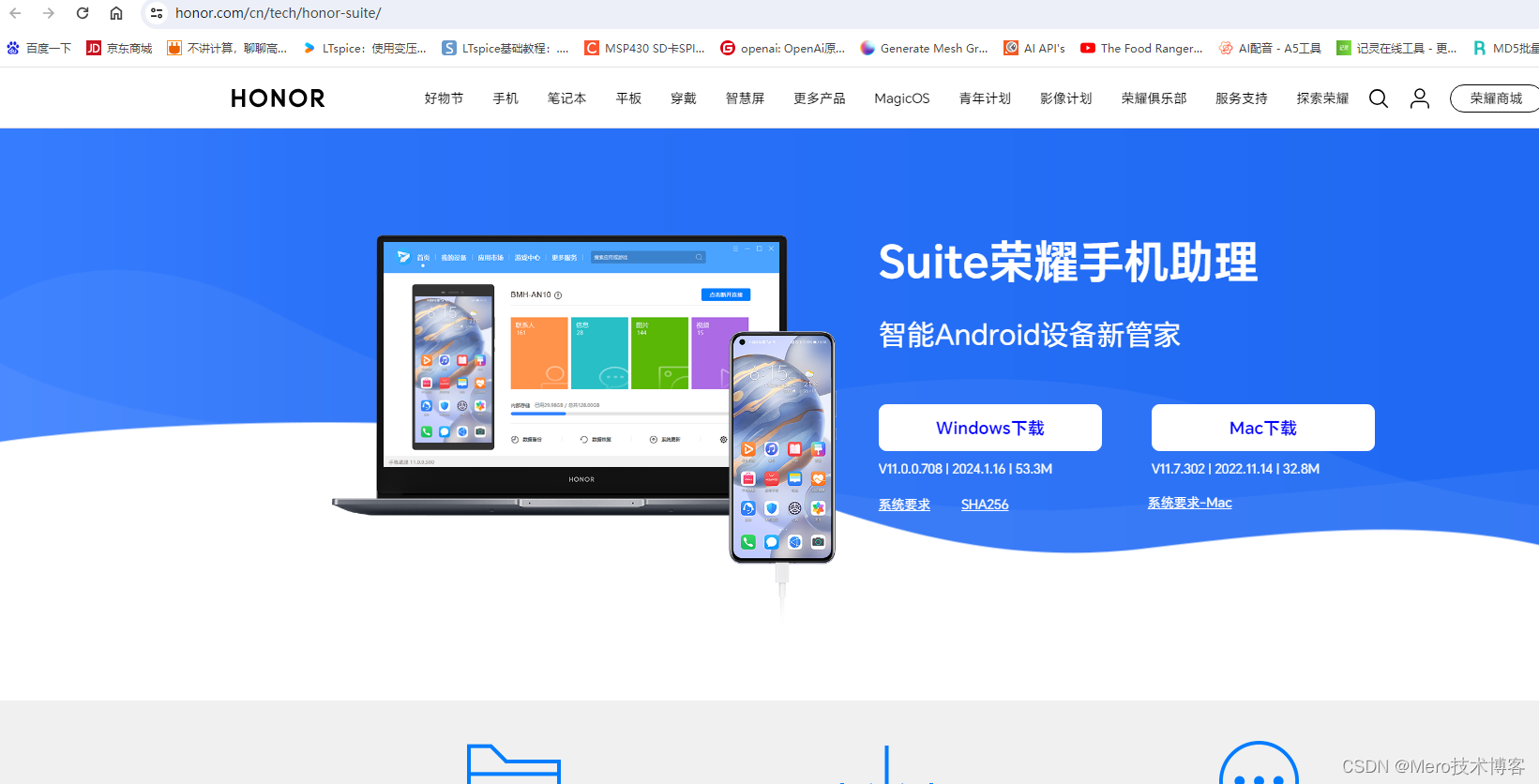Open 智慧屏 nav menu
1539x784 pixels.
click(745, 98)
